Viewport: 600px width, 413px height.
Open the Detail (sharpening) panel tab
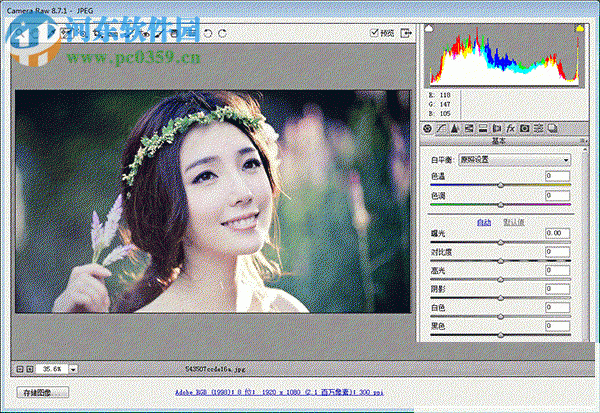(x=455, y=129)
